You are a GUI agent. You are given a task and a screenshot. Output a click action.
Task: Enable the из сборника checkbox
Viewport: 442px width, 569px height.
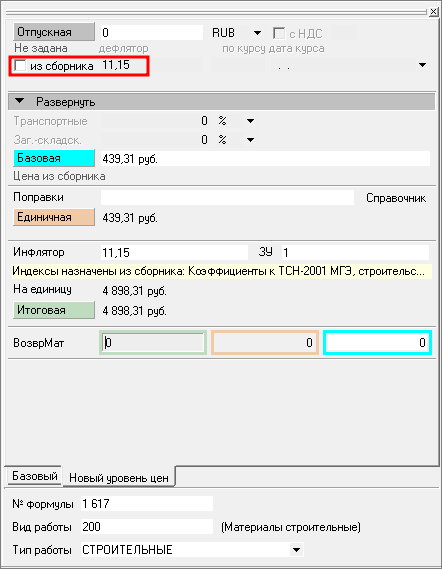[20, 66]
